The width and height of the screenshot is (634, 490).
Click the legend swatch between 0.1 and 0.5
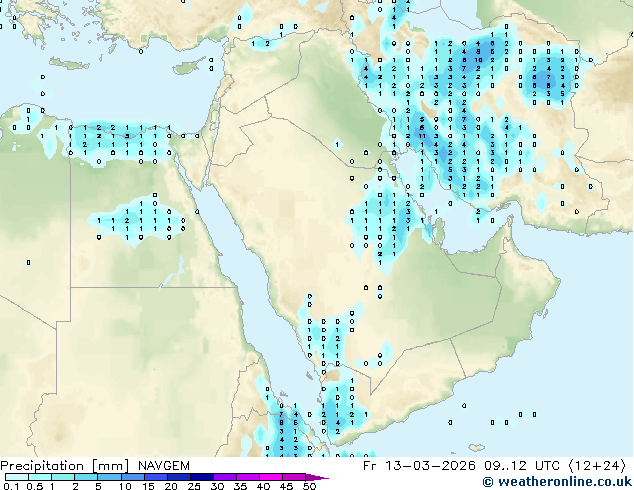(17, 477)
